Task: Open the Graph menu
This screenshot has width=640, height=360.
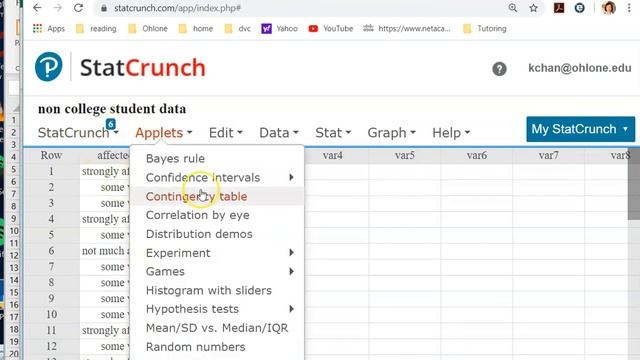Action: 391,133
